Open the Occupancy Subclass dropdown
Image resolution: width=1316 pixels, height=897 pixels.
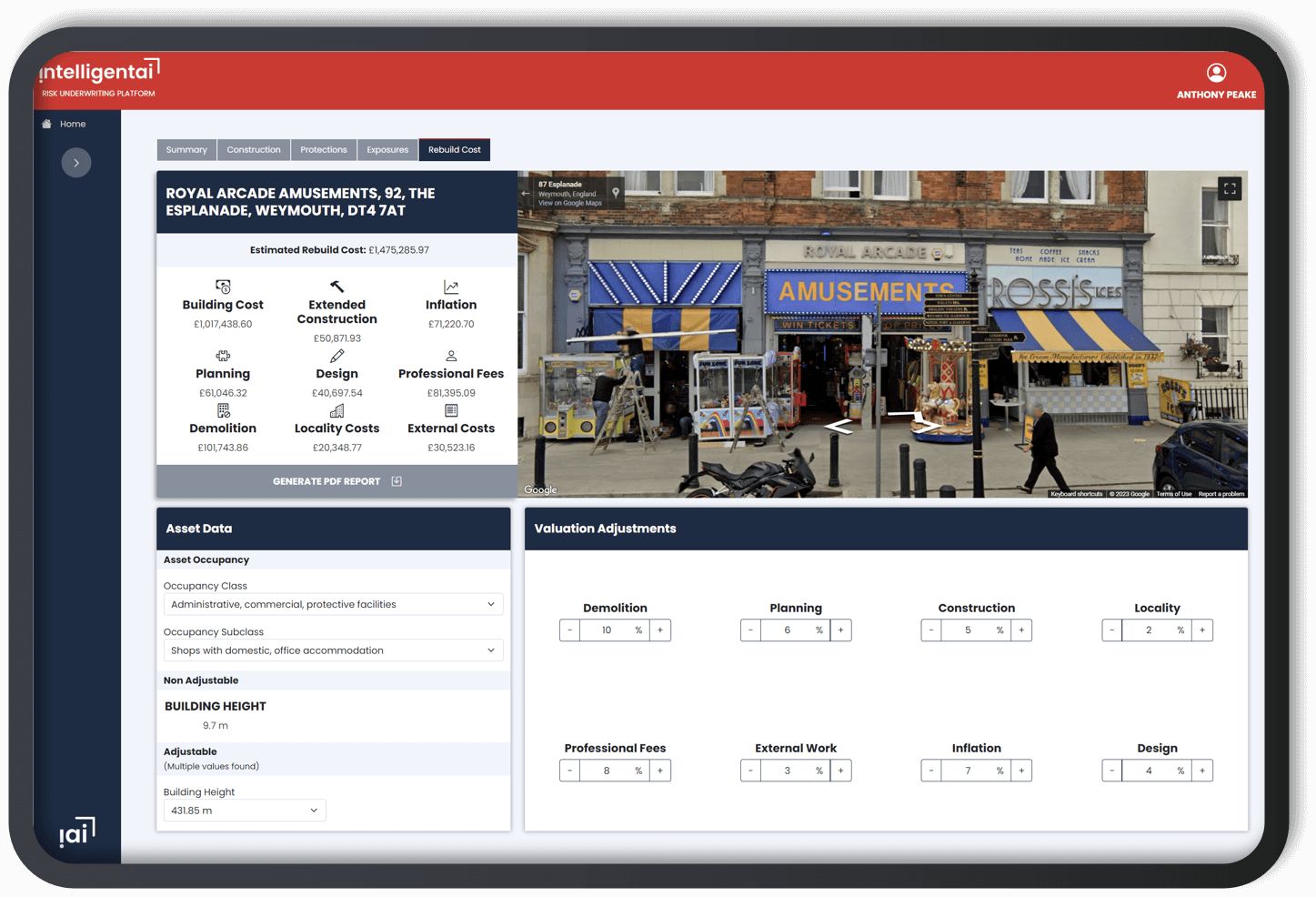(x=333, y=650)
